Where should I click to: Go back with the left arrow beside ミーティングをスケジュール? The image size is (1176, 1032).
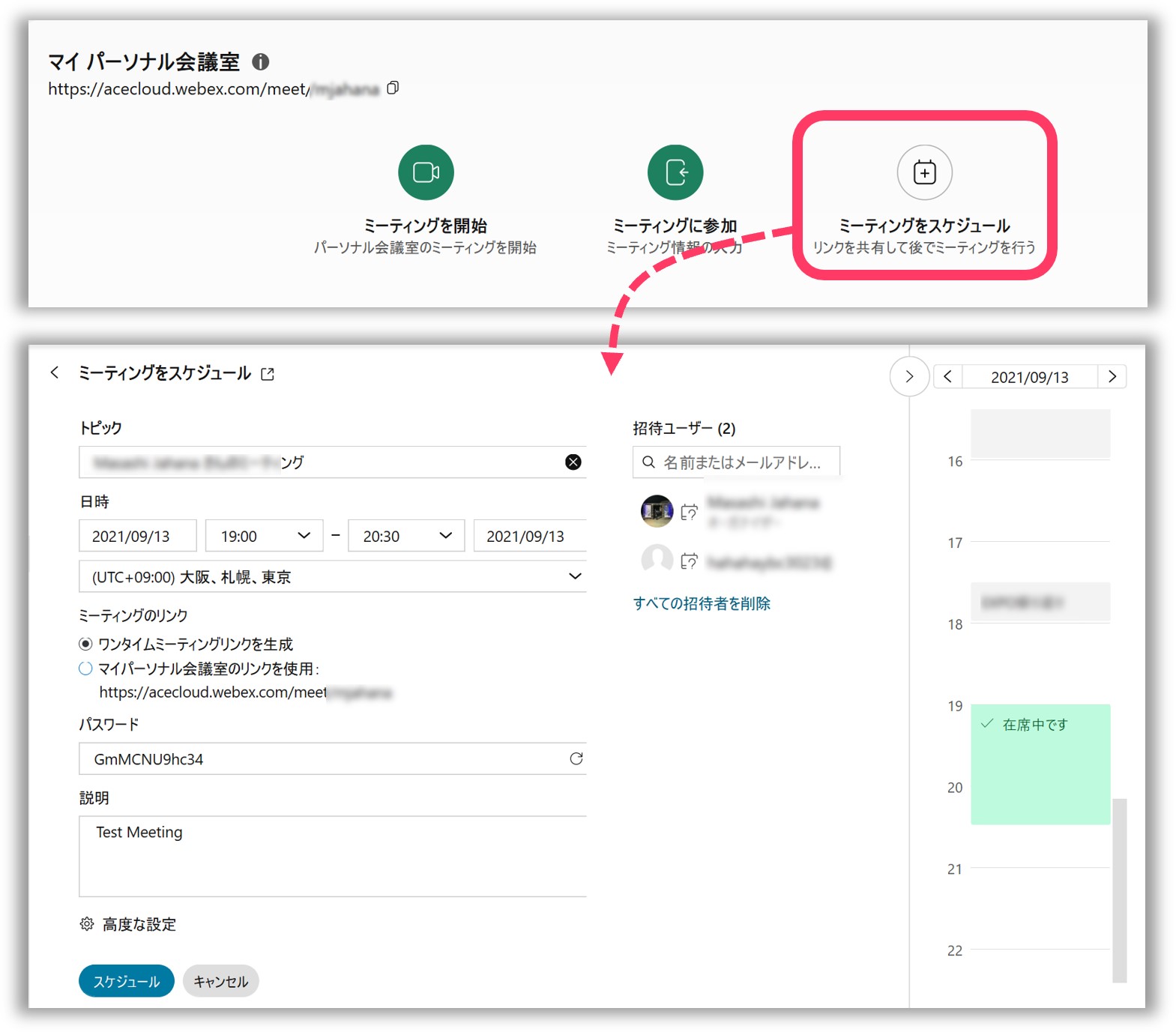[55, 372]
